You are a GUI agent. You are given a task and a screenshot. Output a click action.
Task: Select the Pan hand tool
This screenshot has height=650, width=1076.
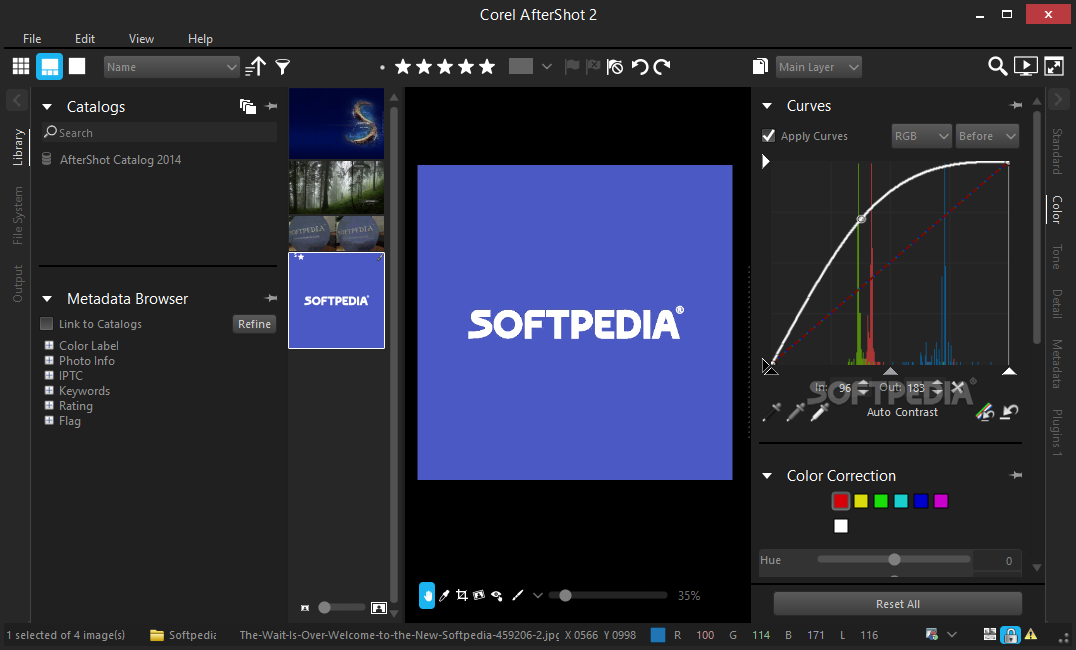tap(427, 595)
